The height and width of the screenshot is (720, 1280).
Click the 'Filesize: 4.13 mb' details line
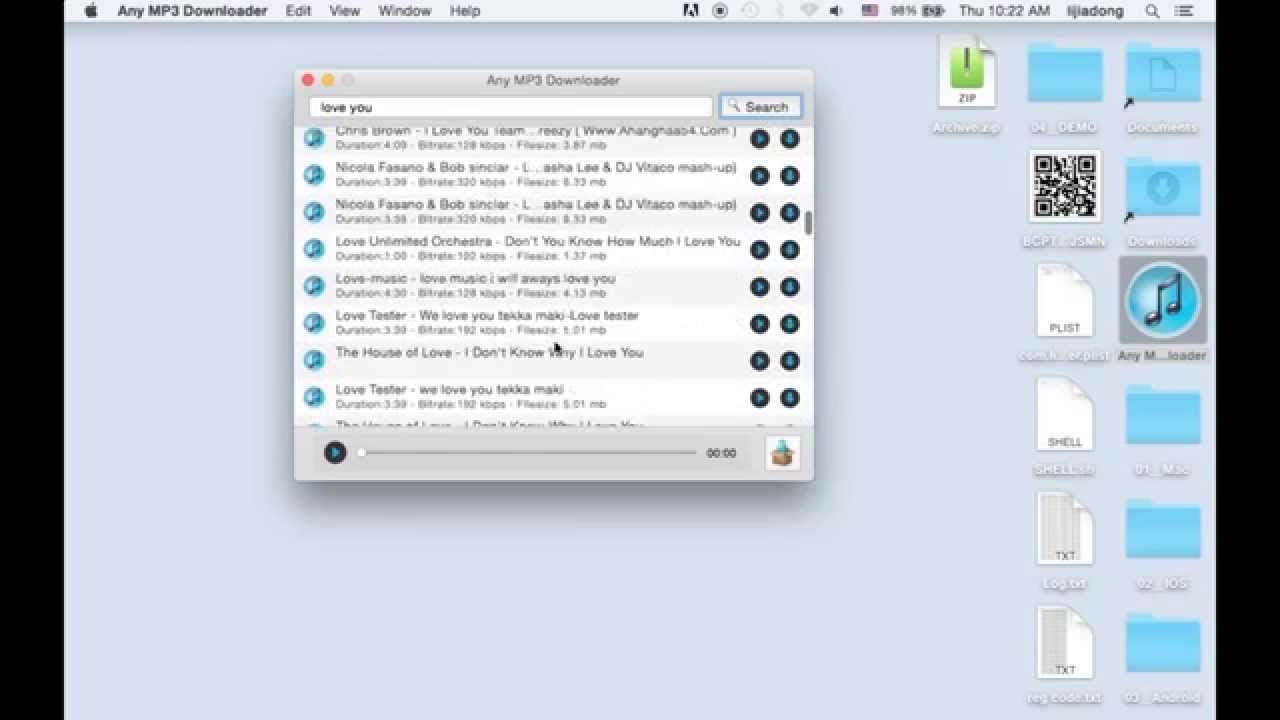(471, 293)
